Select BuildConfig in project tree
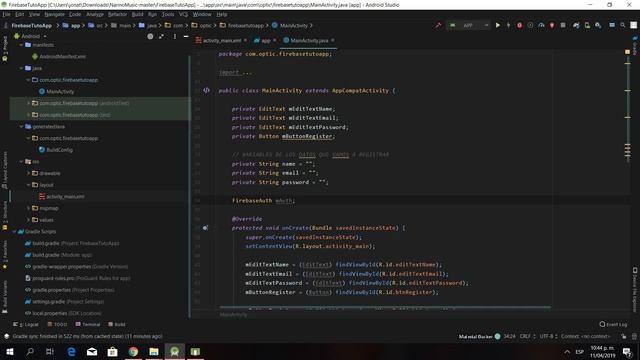The width and height of the screenshot is (640, 360). pos(59,150)
